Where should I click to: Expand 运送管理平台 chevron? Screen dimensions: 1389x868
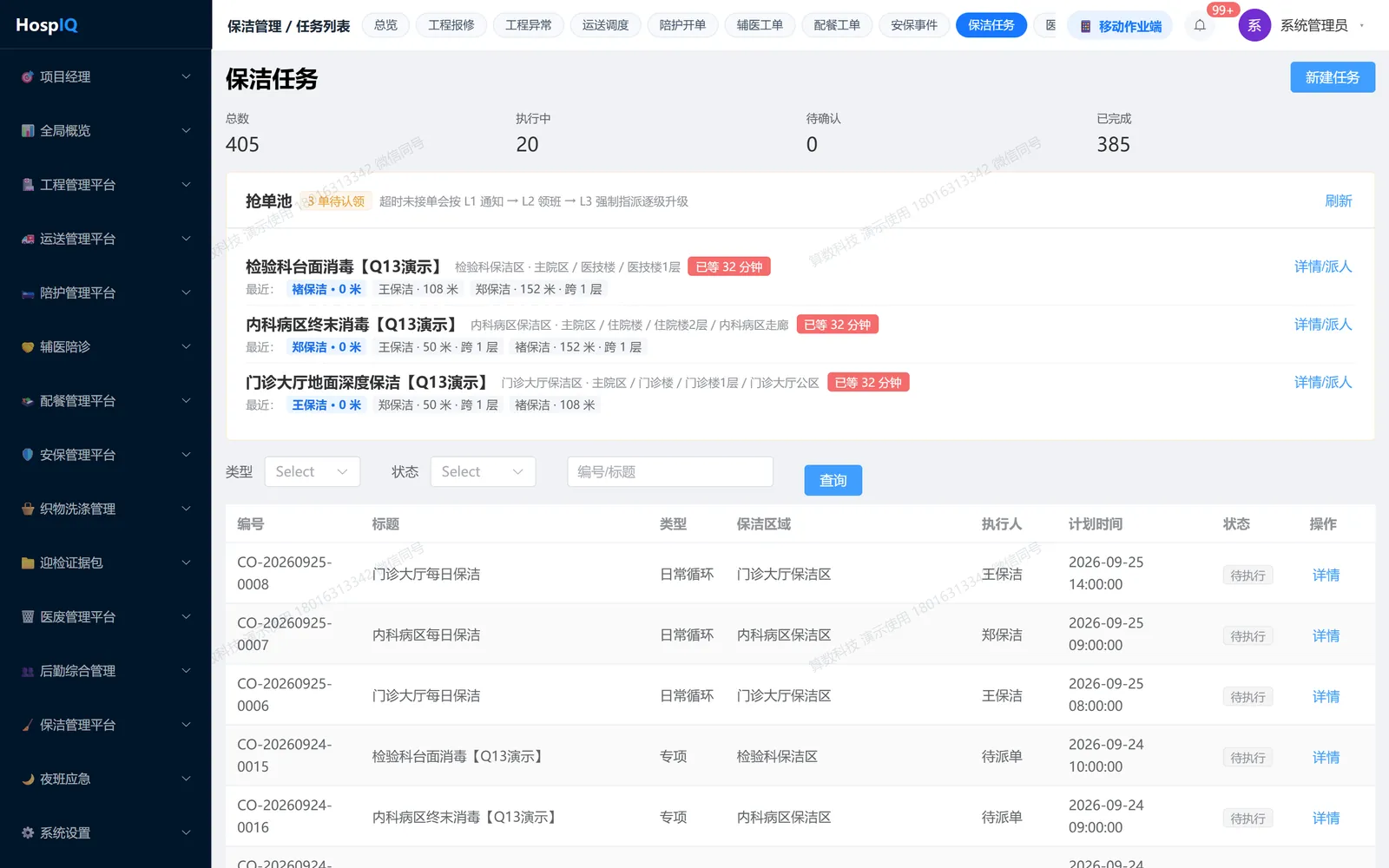tap(186, 239)
